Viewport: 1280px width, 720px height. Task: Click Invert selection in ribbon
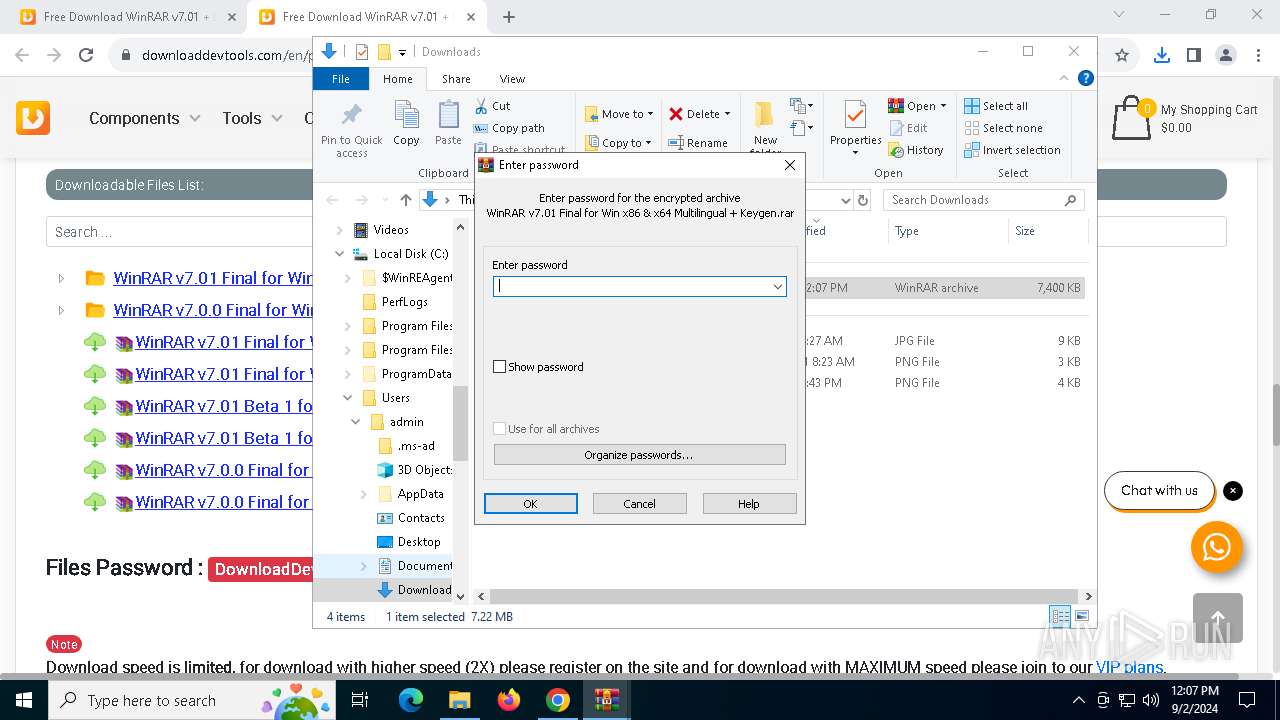(x=1012, y=150)
